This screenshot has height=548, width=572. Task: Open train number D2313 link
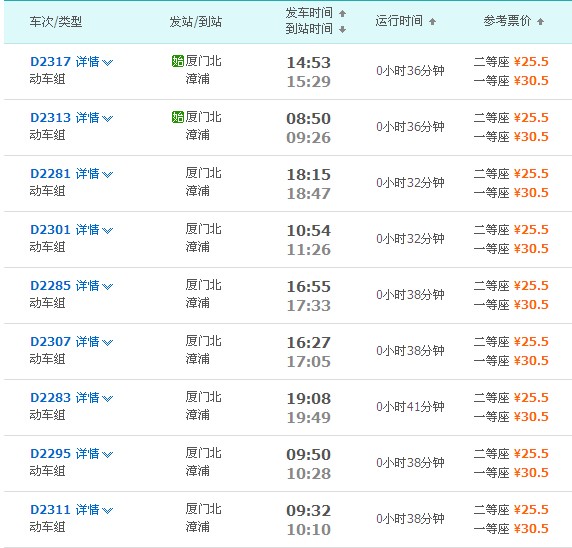pos(50,118)
